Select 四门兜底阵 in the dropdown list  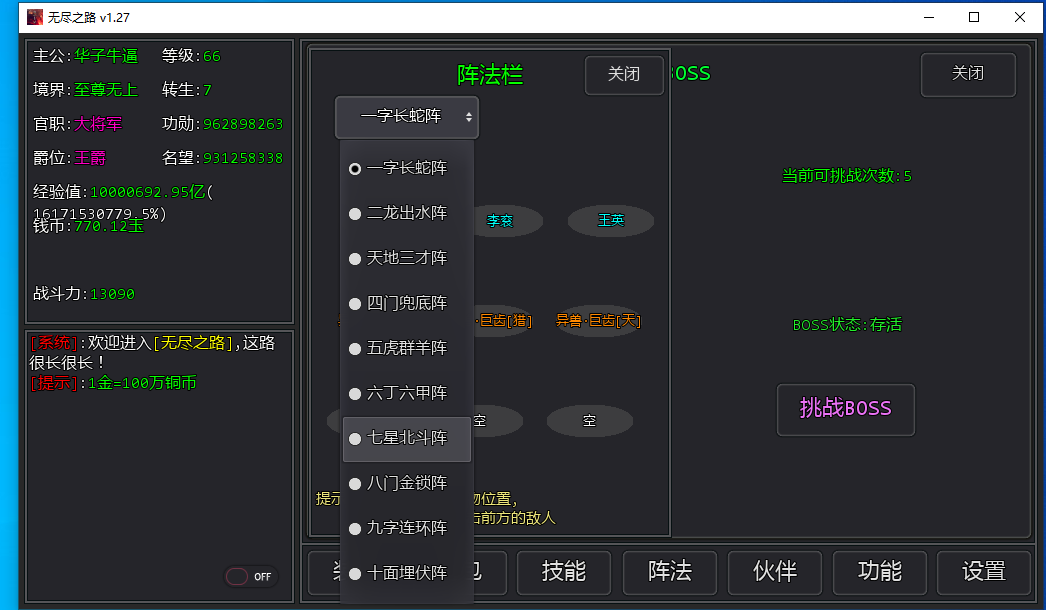tap(406, 303)
